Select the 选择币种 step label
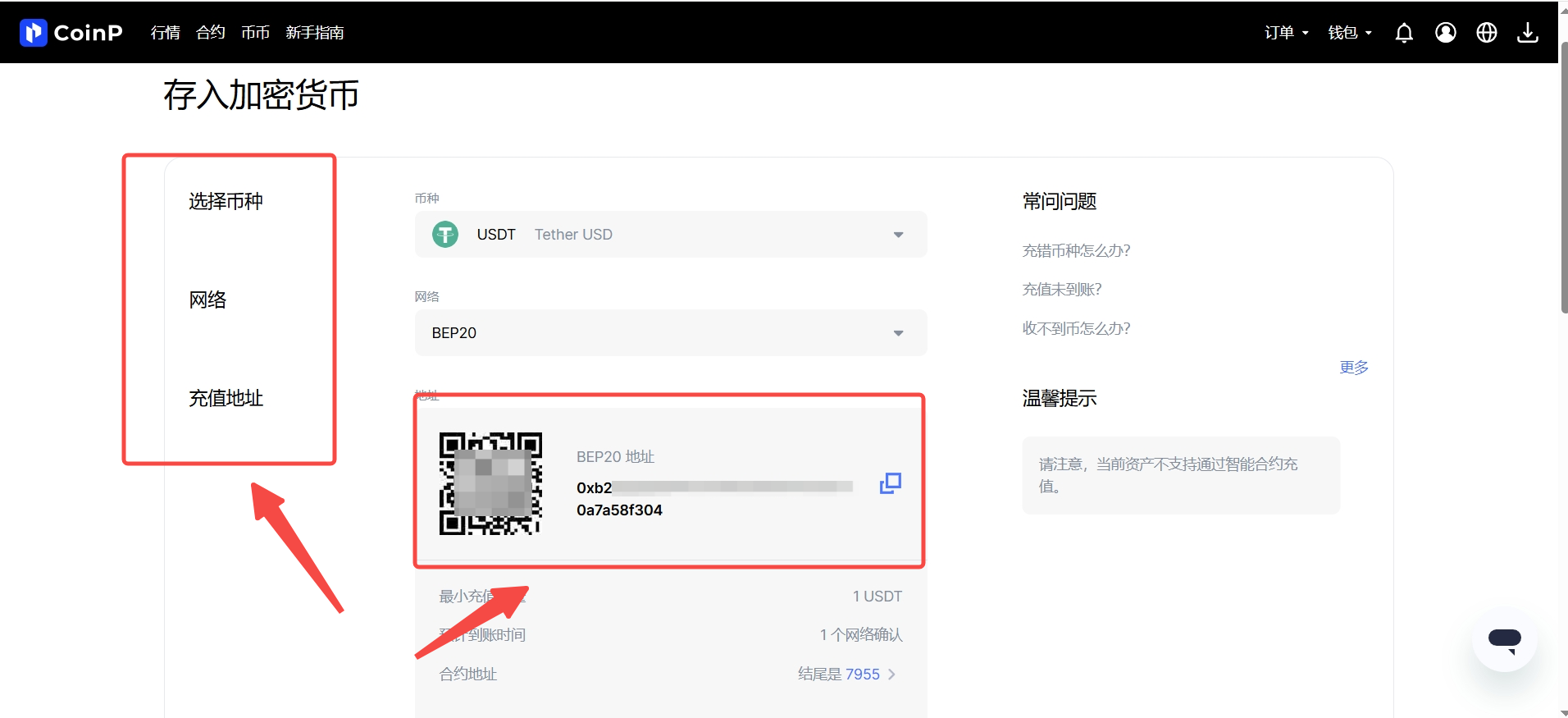 coord(226,202)
